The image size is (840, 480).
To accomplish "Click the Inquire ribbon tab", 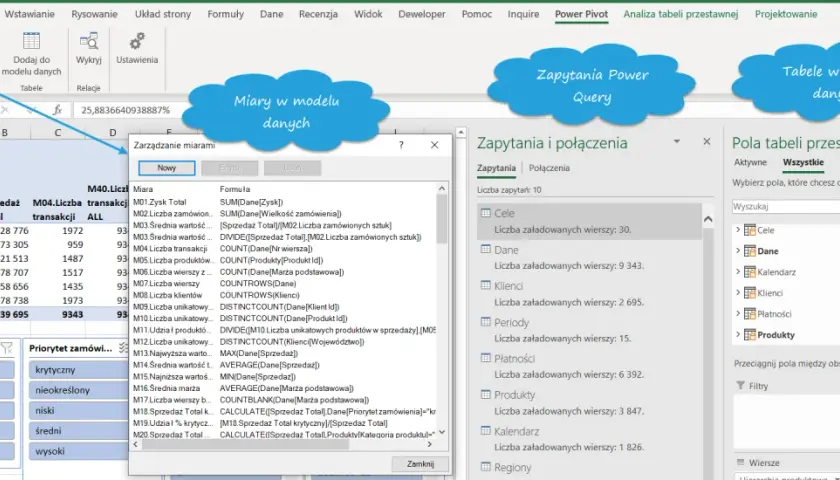I will pyautogui.click(x=523, y=14).
